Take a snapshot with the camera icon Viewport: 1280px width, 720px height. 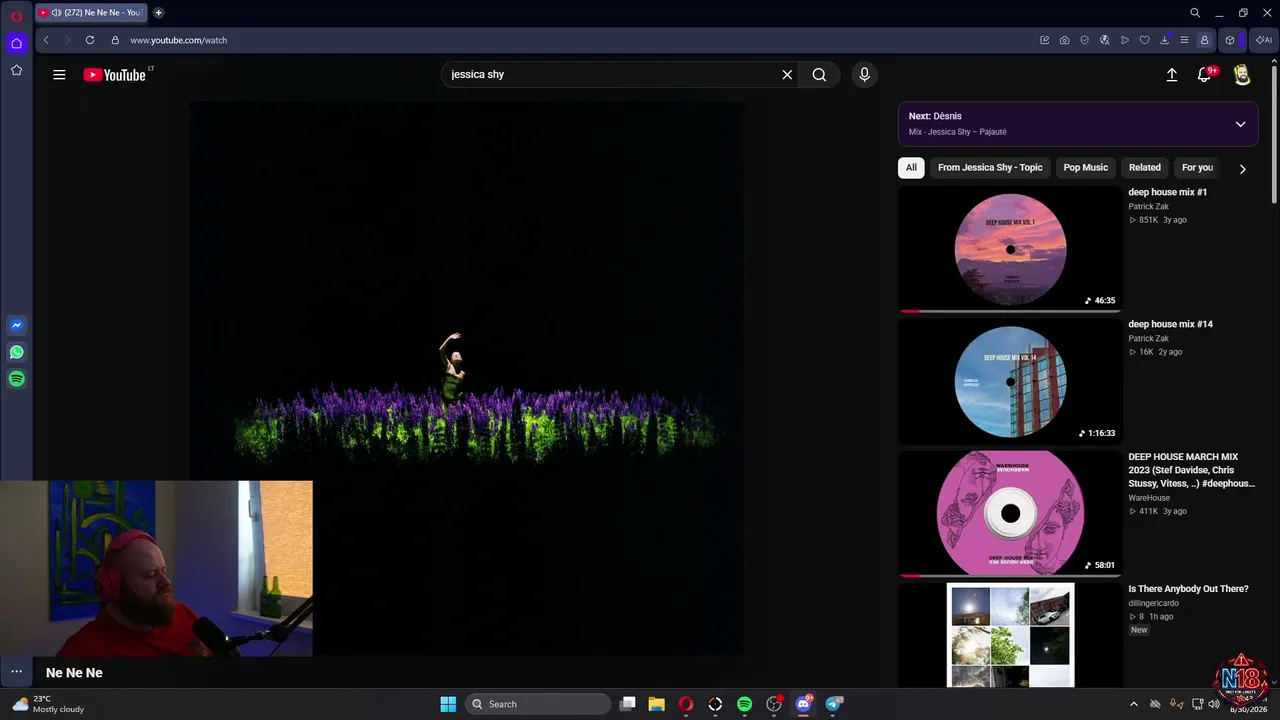click(x=1064, y=40)
